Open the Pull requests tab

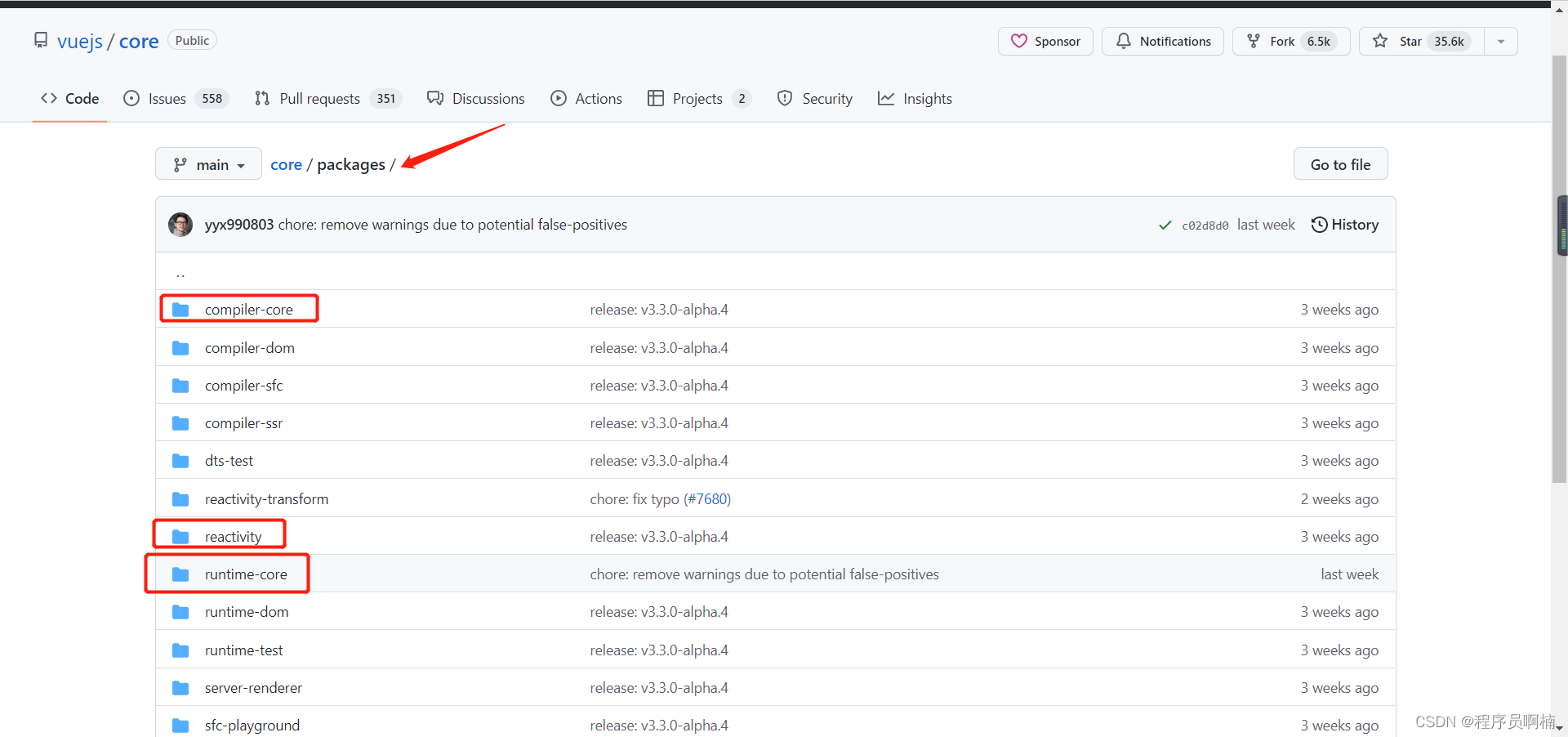pos(327,99)
